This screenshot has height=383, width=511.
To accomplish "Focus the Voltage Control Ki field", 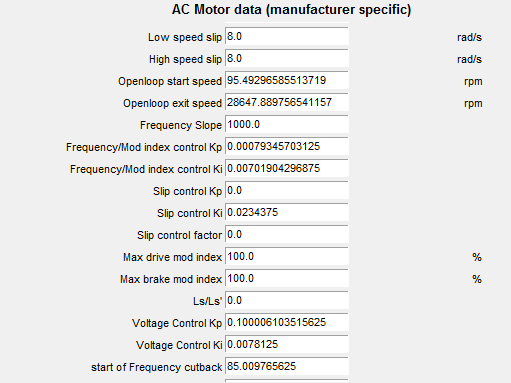I will point(287,344).
